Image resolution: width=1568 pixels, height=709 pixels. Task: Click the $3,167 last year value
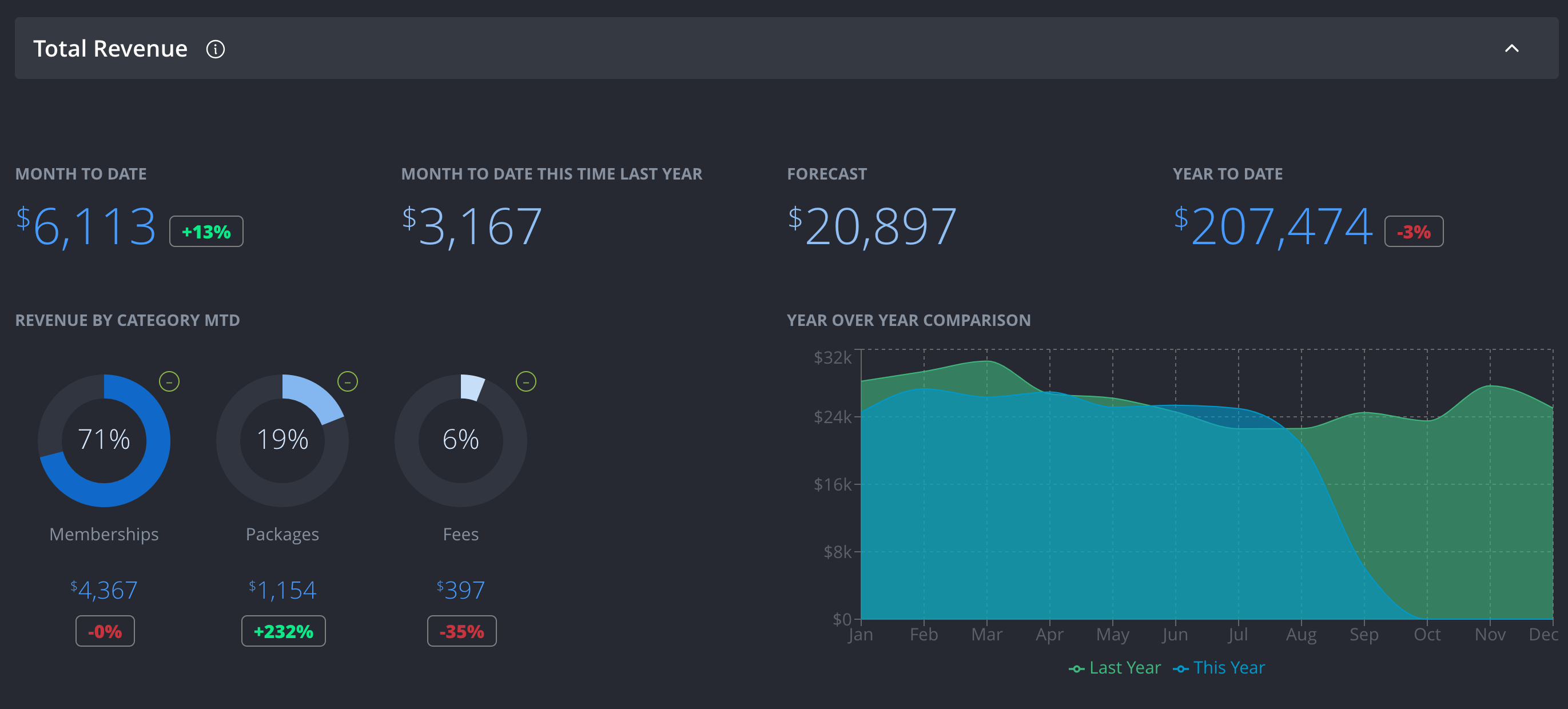pos(472,226)
